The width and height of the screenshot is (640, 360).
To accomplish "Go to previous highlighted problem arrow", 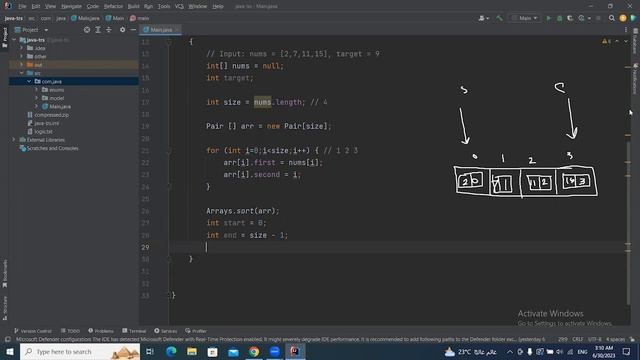I will tap(617, 41).
